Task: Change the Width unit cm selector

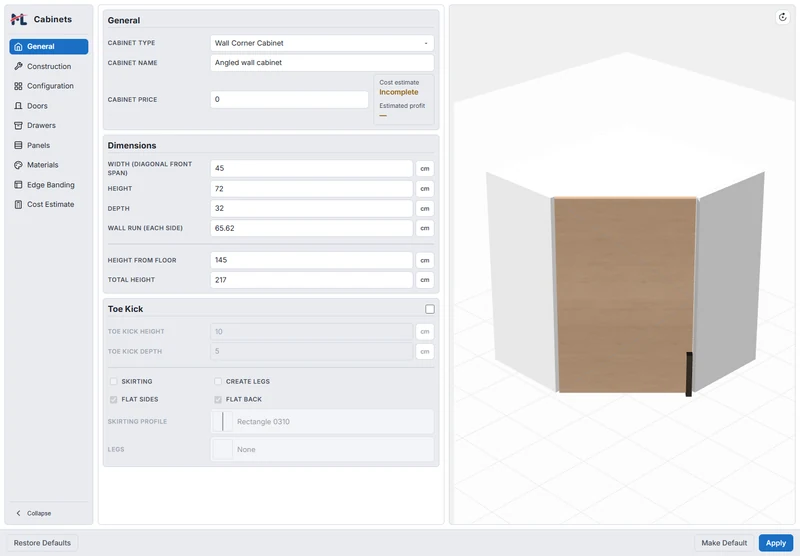Action: 424,169
